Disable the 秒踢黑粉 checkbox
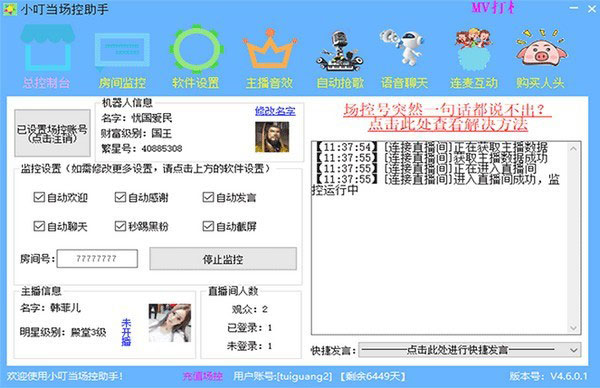The width and height of the screenshot is (600, 388). [x=120, y=226]
